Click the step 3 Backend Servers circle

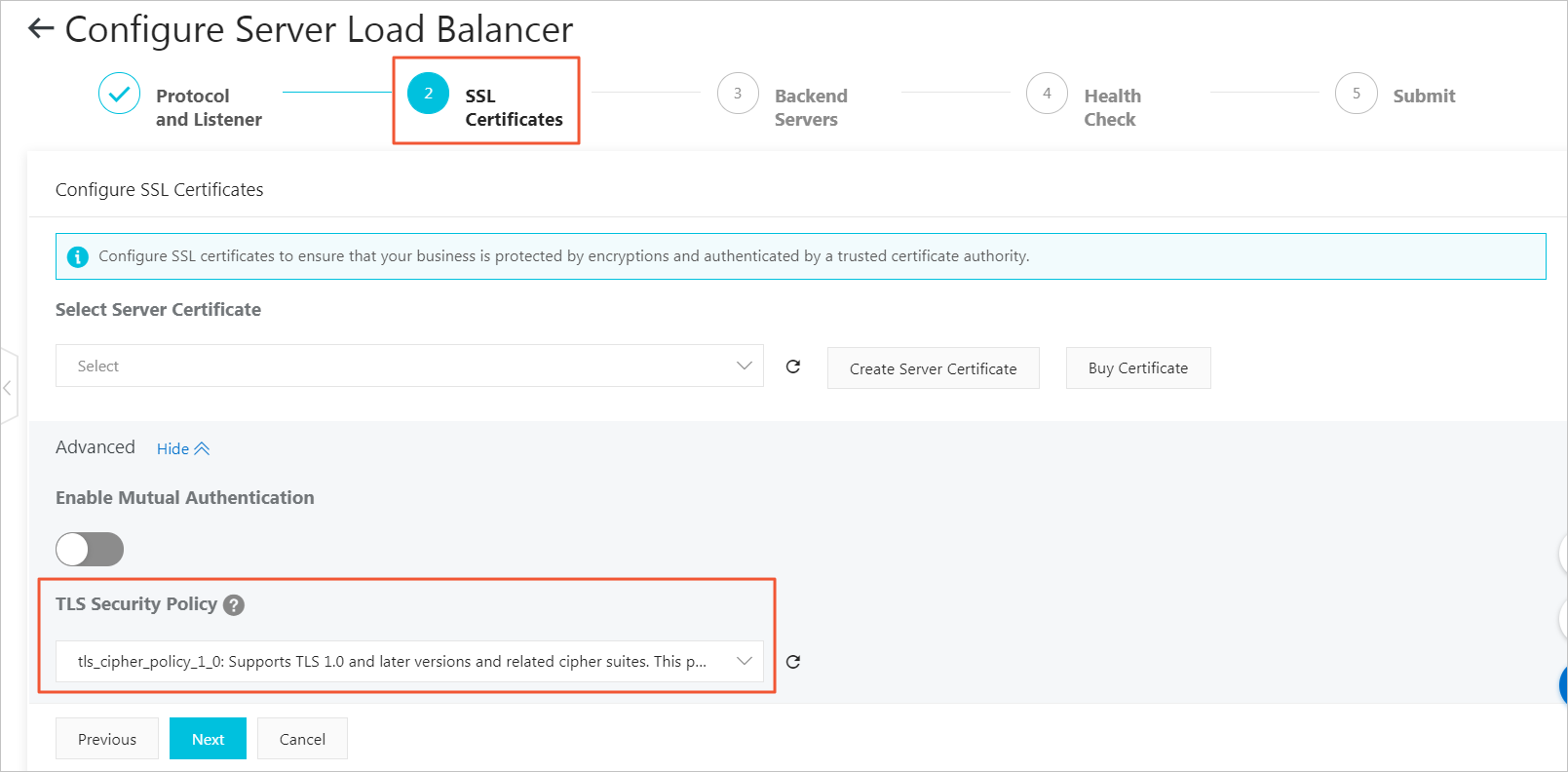(x=738, y=95)
